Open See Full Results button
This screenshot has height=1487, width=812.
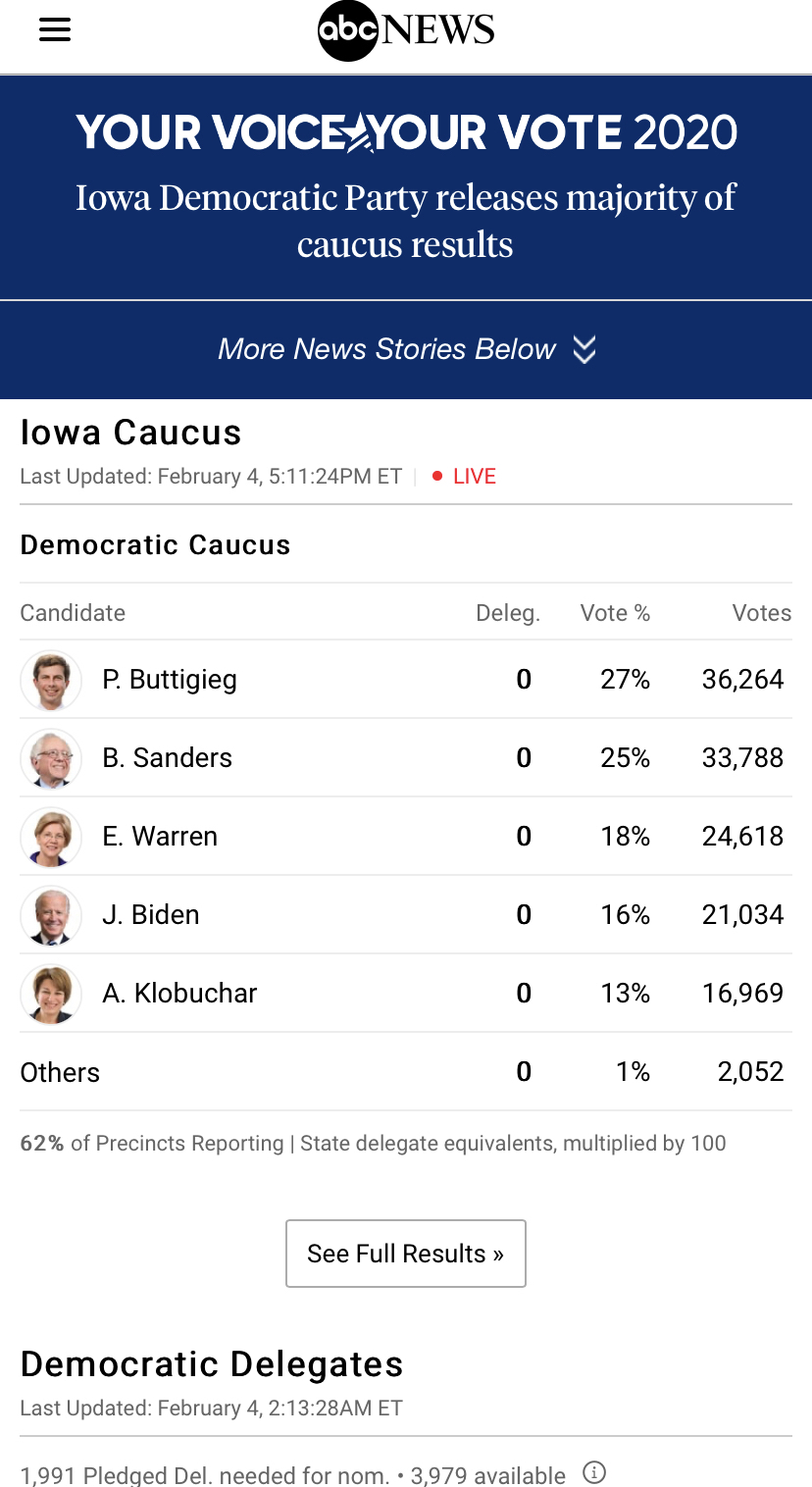point(406,1254)
